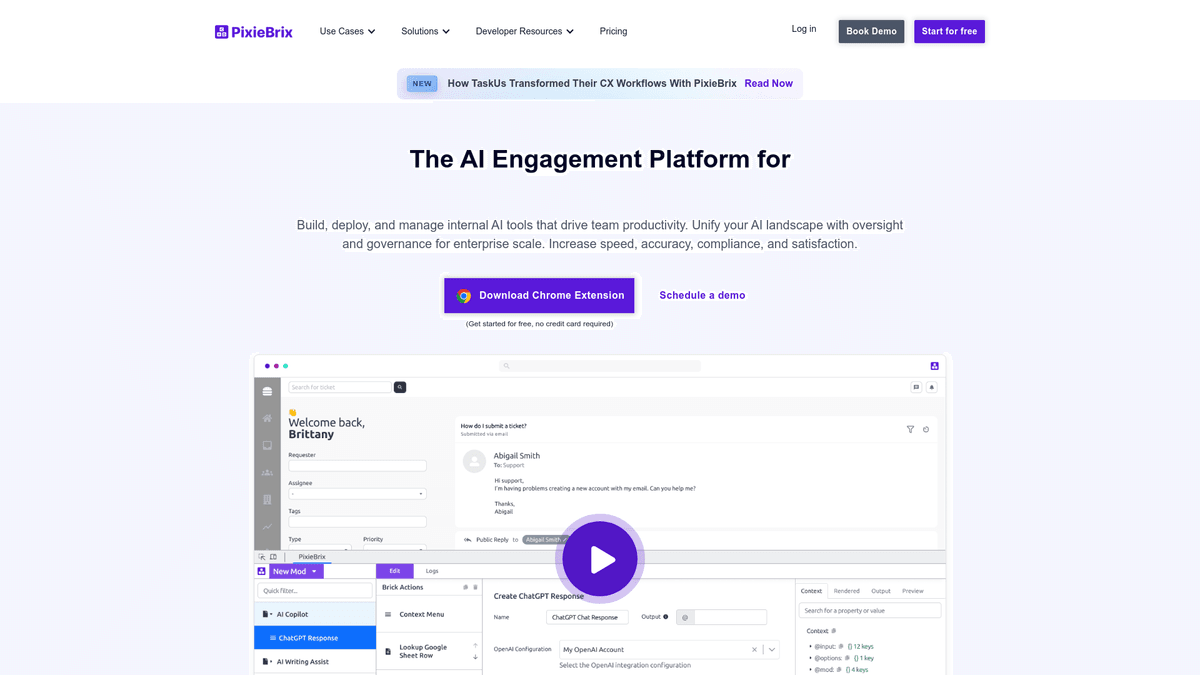Click the PixieBrix icon beside New Mod
Viewport: 1200px width, 675px height.
262,571
